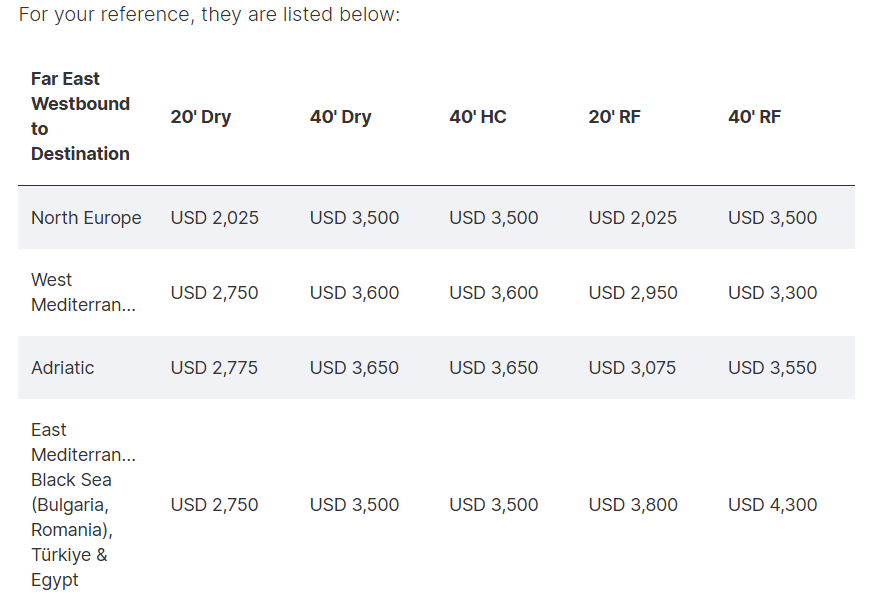873x608 pixels.
Task: Select the USD 3,550 rate cell
Action: [x=772, y=368]
